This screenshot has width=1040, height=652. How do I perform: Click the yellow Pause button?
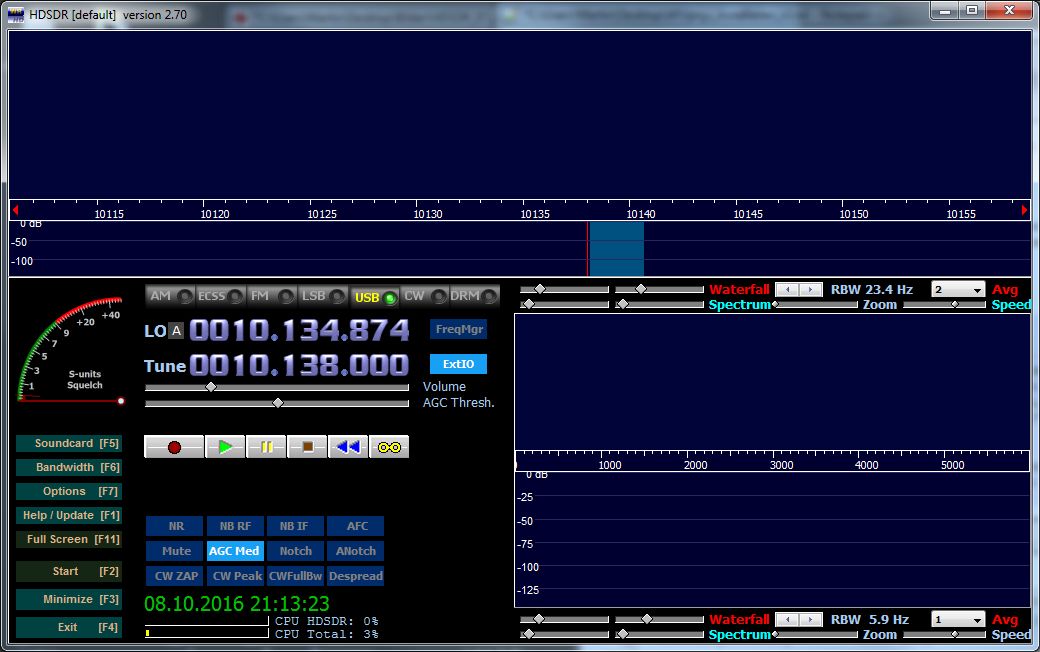tap(266, 447)
